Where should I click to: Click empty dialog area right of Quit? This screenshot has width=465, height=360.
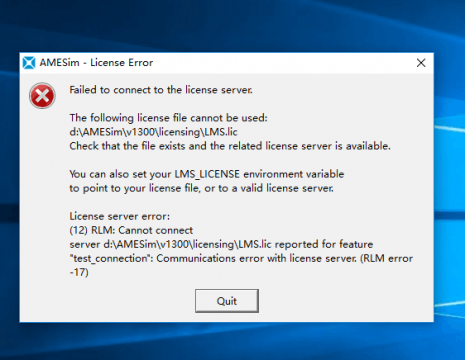(x=343, y=301)
